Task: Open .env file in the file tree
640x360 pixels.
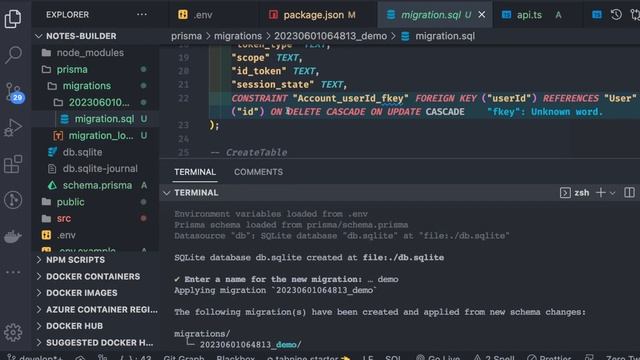Action: click(x=66, y=235)
